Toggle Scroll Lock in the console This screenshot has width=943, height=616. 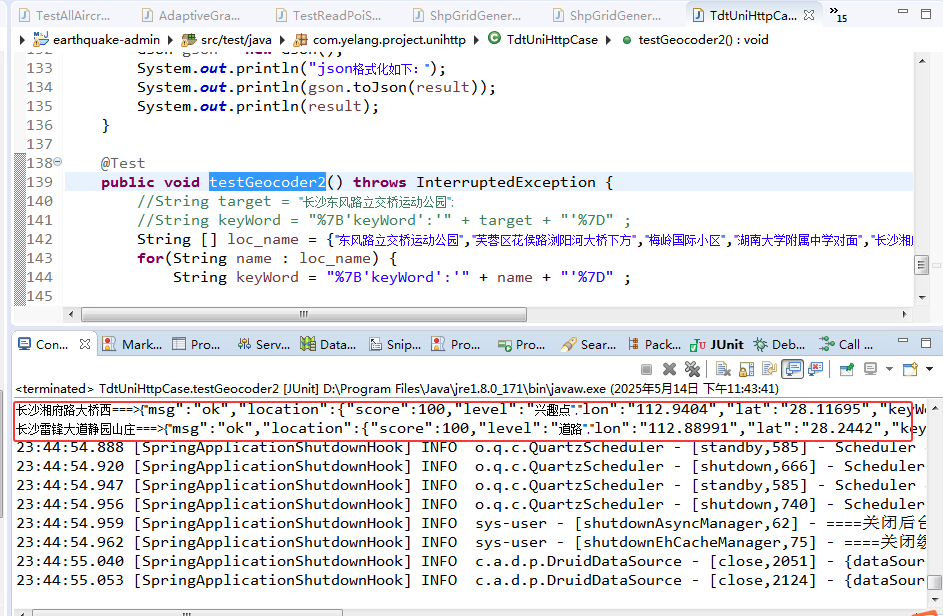click(747, 369)
